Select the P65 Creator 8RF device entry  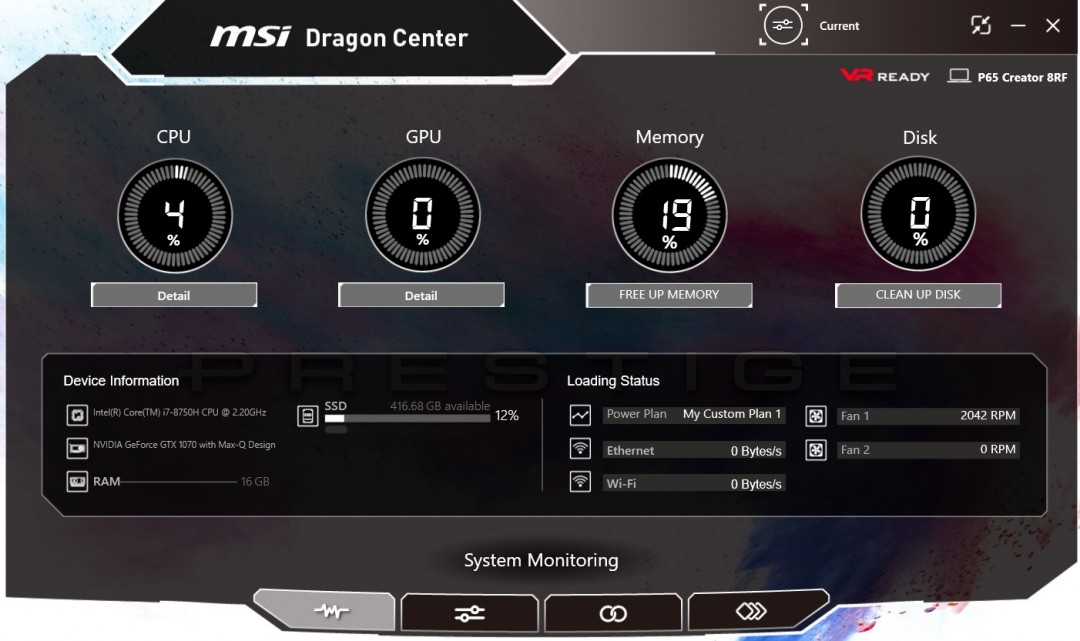click(1008, 76)
